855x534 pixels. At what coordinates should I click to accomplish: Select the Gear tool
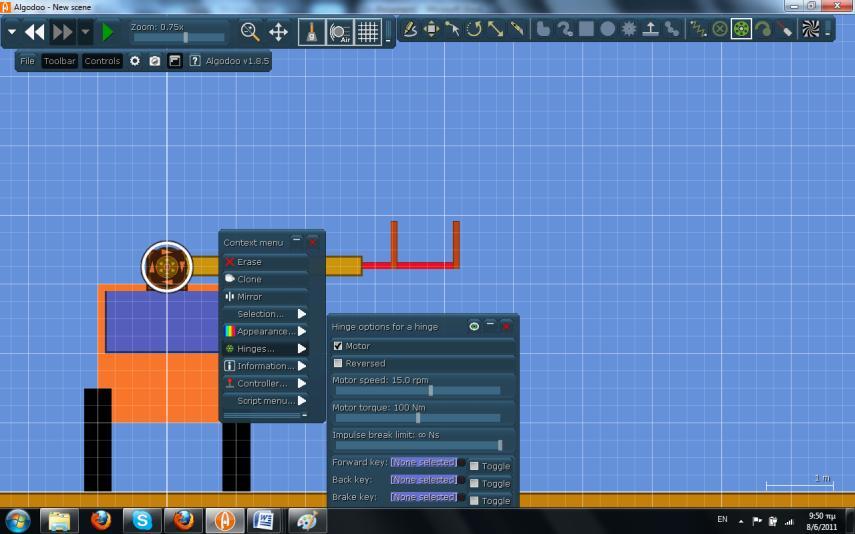(629, 29)
